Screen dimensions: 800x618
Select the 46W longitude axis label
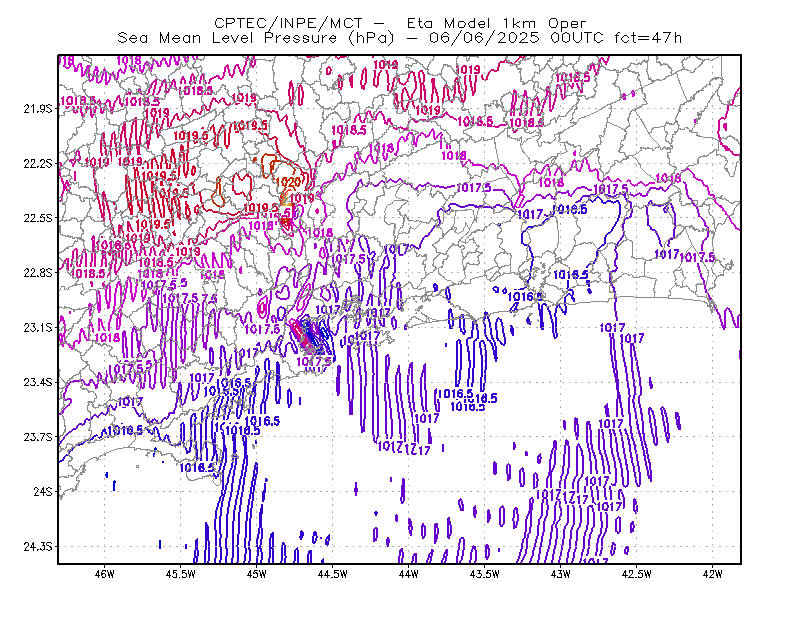point(105,574)
